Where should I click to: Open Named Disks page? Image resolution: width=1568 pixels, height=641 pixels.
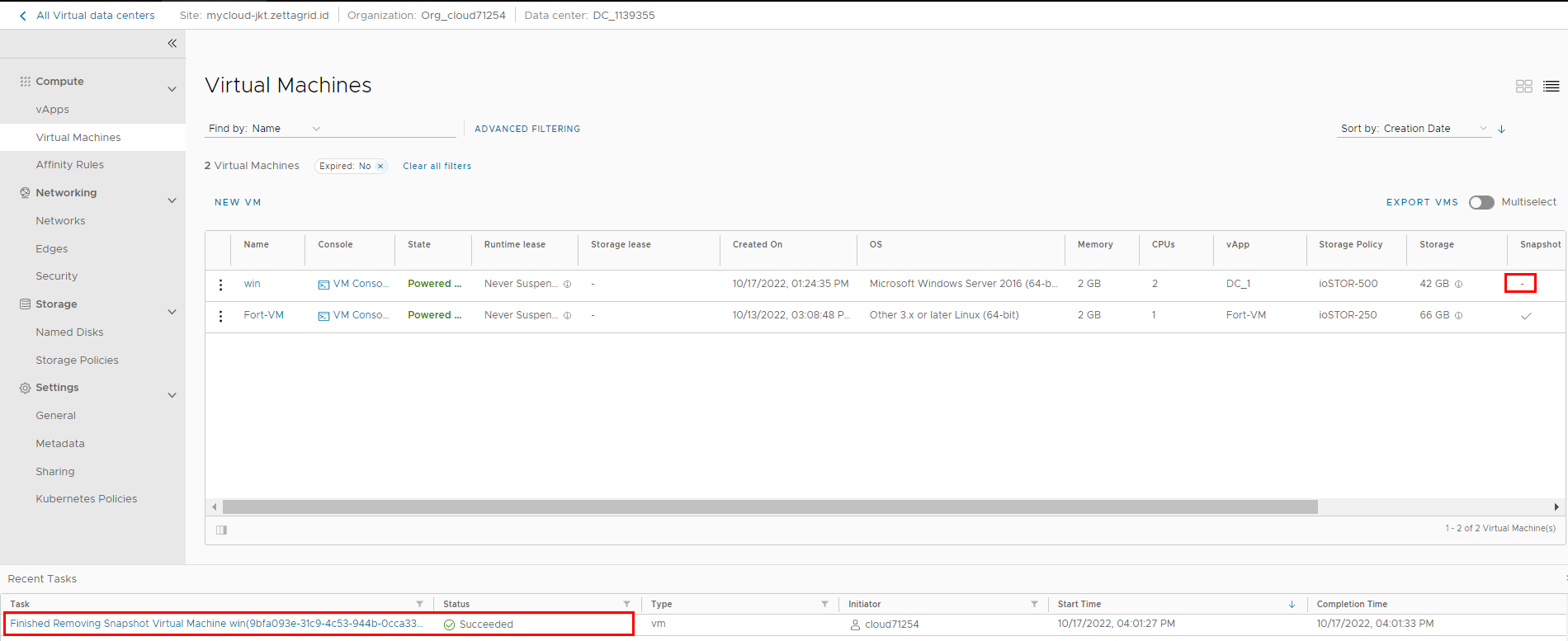[x=69, y=332]
